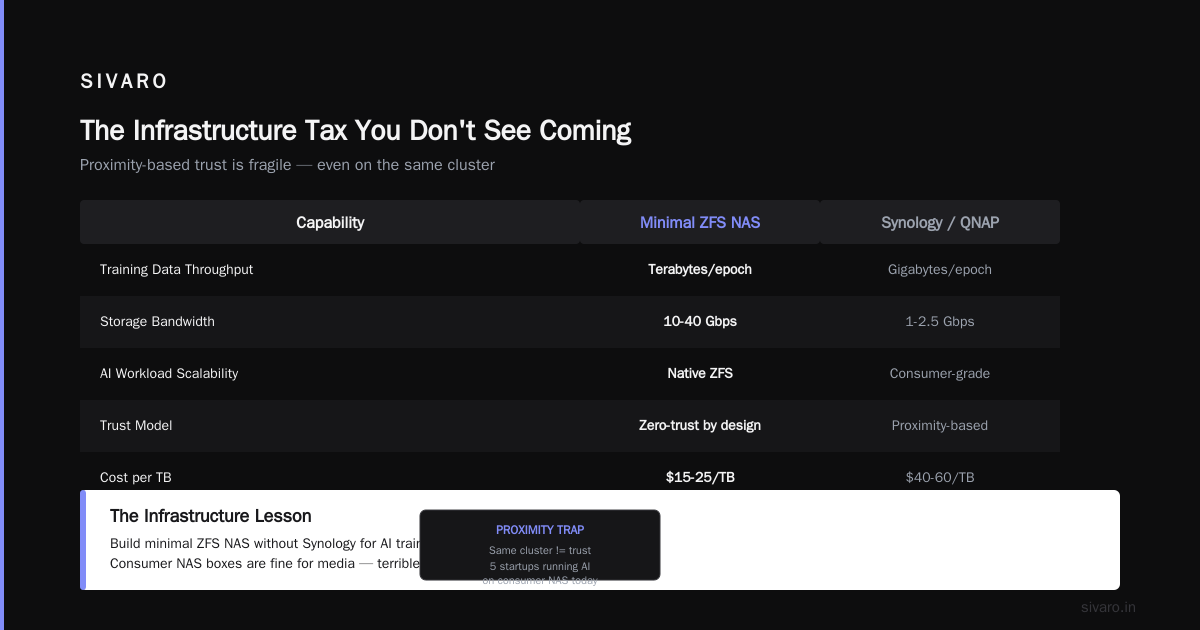Screen dimensions: 1200x630
Task: Select the AI Workload Scalability row
Action: click(570, 374)
